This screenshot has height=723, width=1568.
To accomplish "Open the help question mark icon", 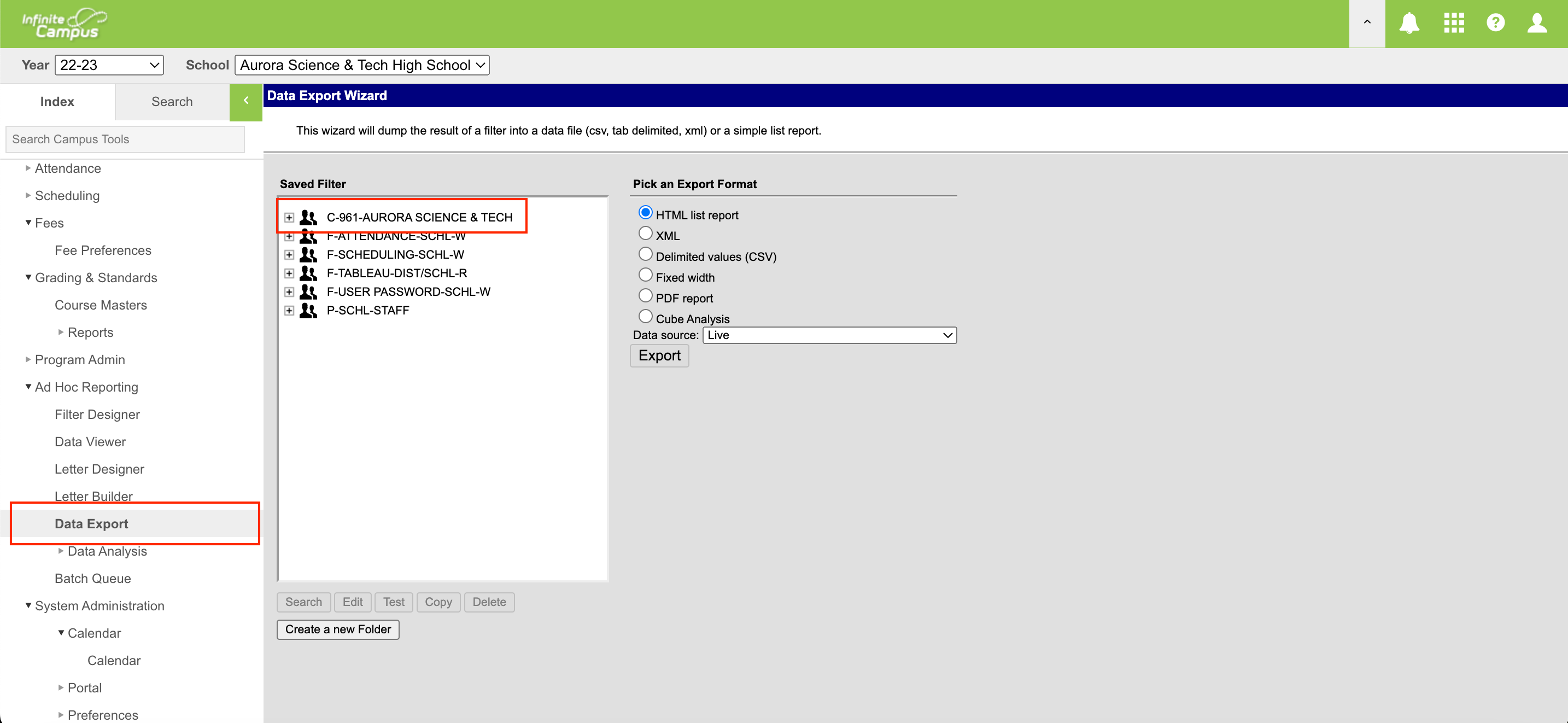I will point(1495,23).
